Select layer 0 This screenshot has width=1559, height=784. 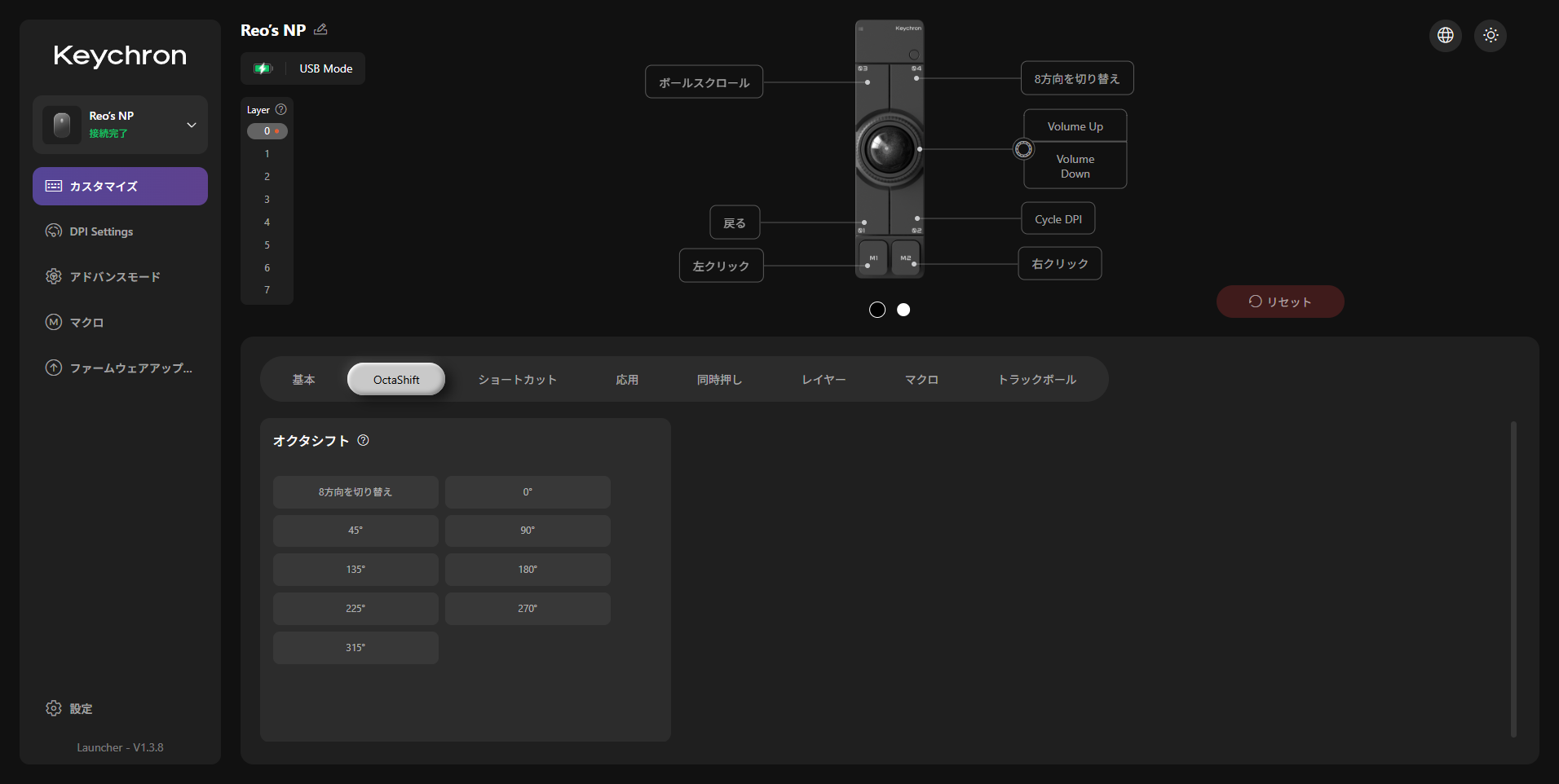click(267, 131)
